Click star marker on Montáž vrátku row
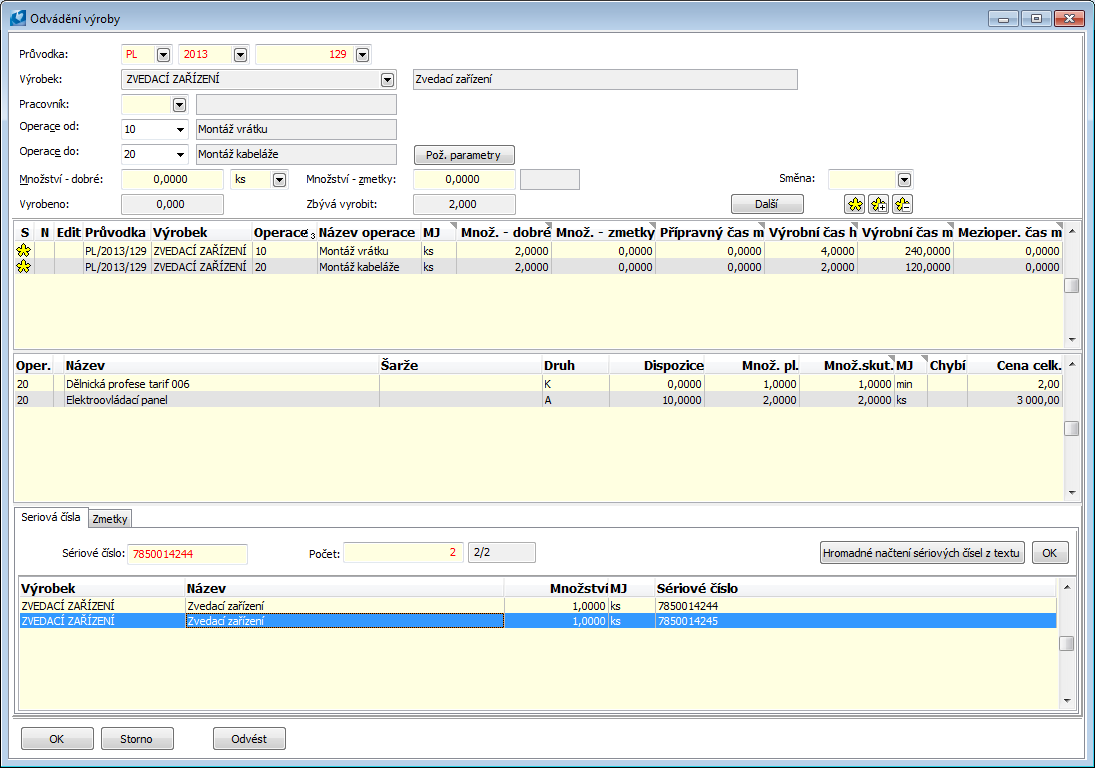Viewport: 1095px width, 768px height. pyautogui.click(x=22, y=252)
